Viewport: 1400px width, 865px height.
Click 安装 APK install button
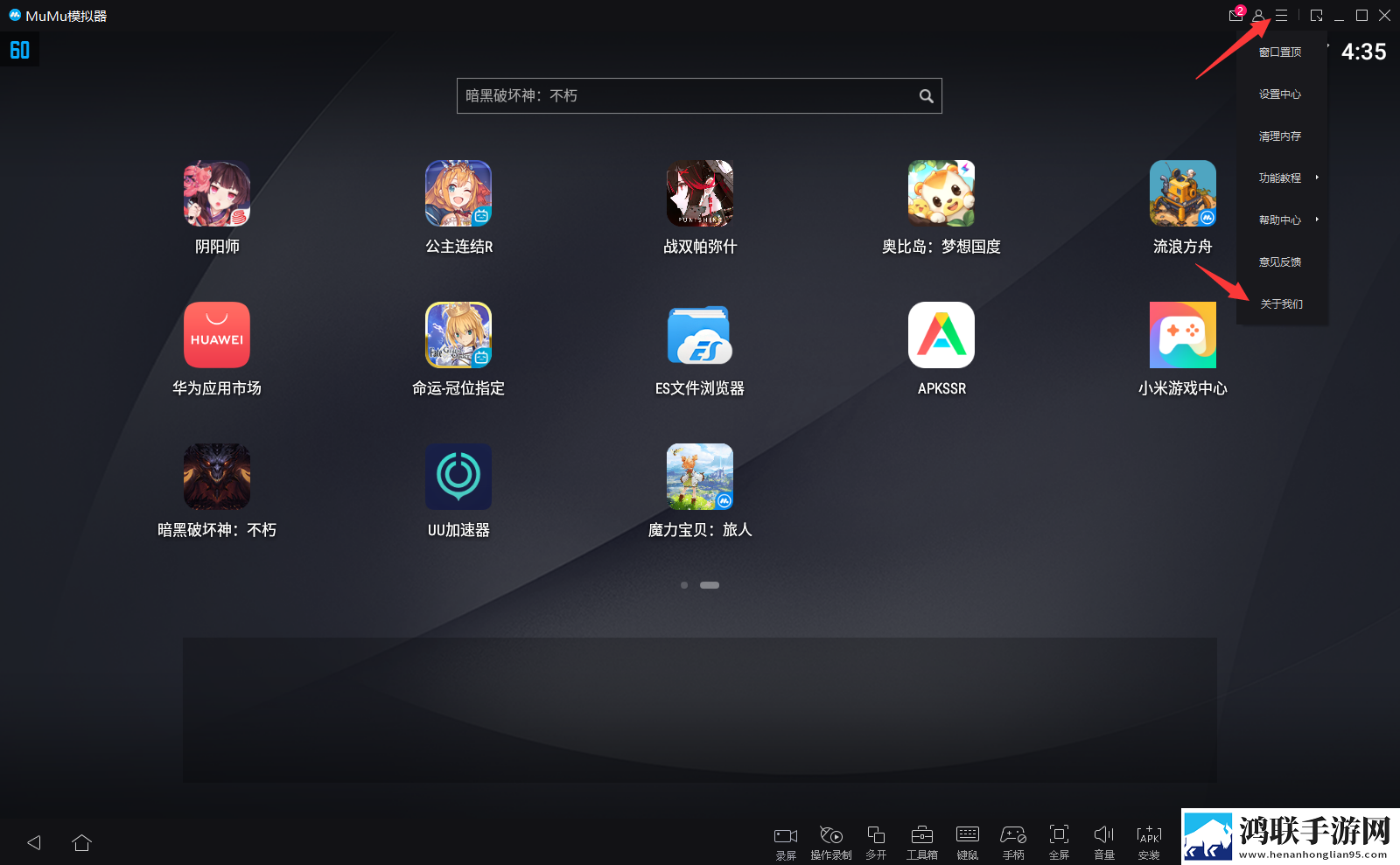[1149, 843]
